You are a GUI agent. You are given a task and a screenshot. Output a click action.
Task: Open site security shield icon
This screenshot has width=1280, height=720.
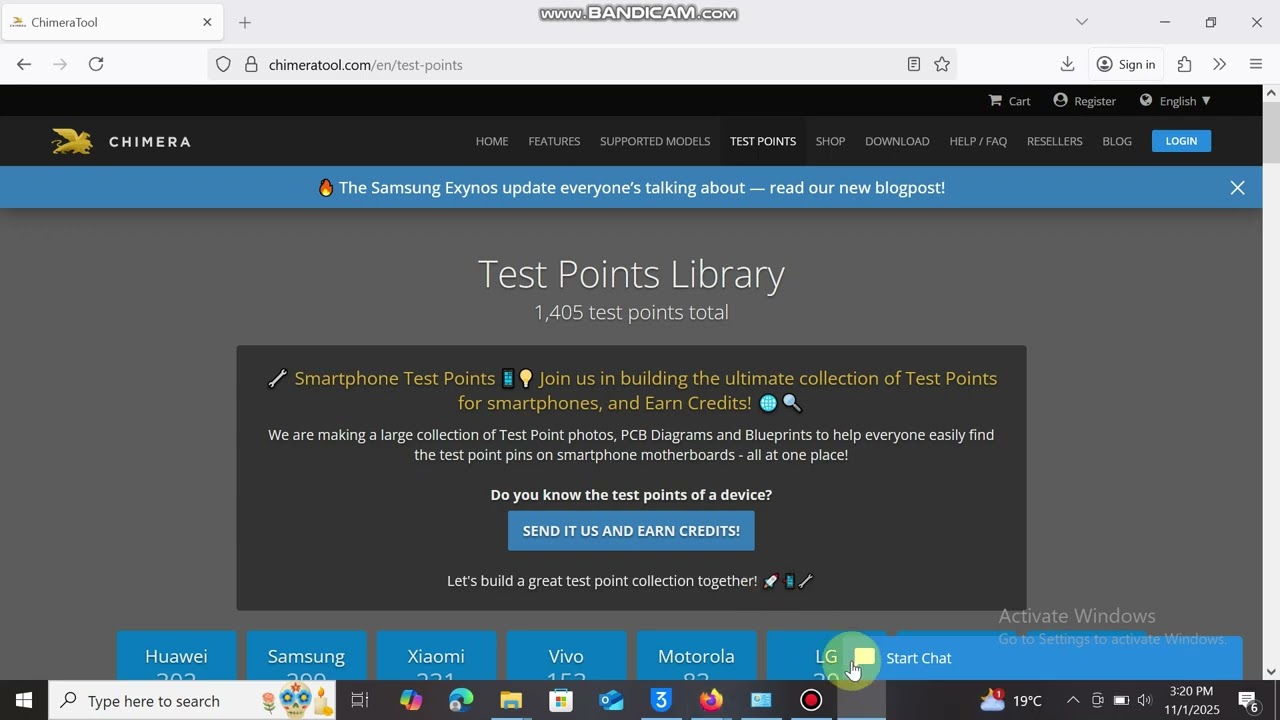click(x=223, y=64)
